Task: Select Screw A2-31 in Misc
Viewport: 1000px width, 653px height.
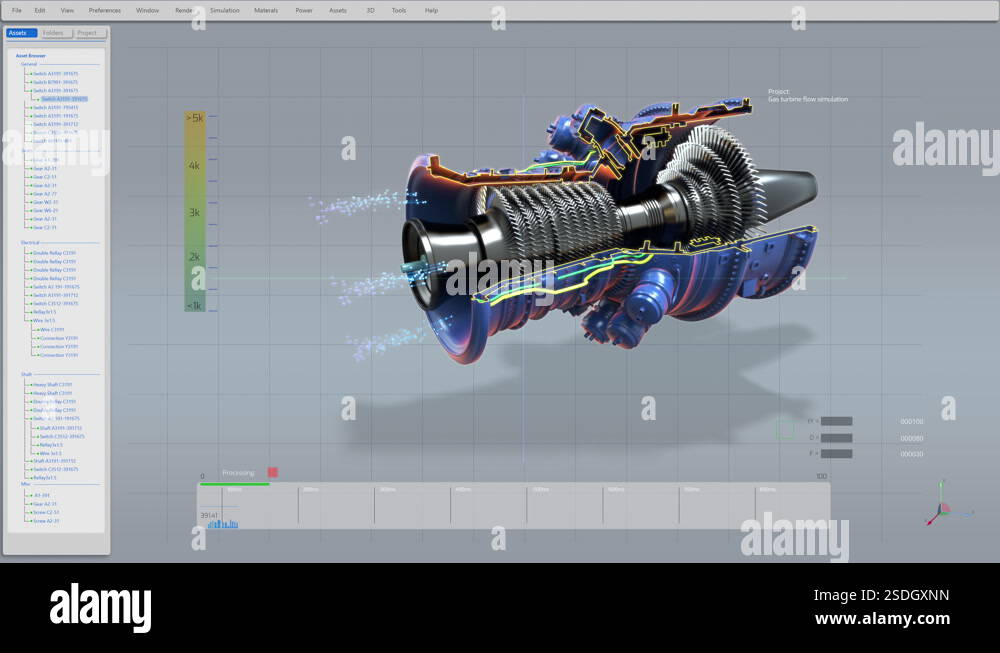Action: pos(46,520)
